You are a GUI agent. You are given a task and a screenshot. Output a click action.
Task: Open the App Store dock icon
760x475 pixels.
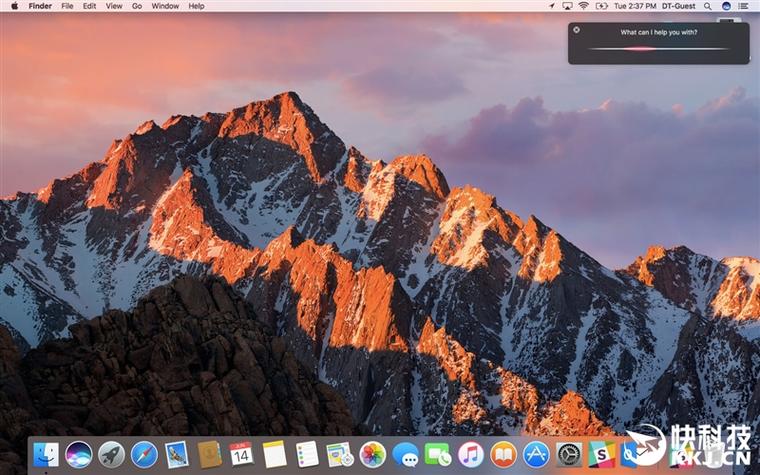[536, 455]
